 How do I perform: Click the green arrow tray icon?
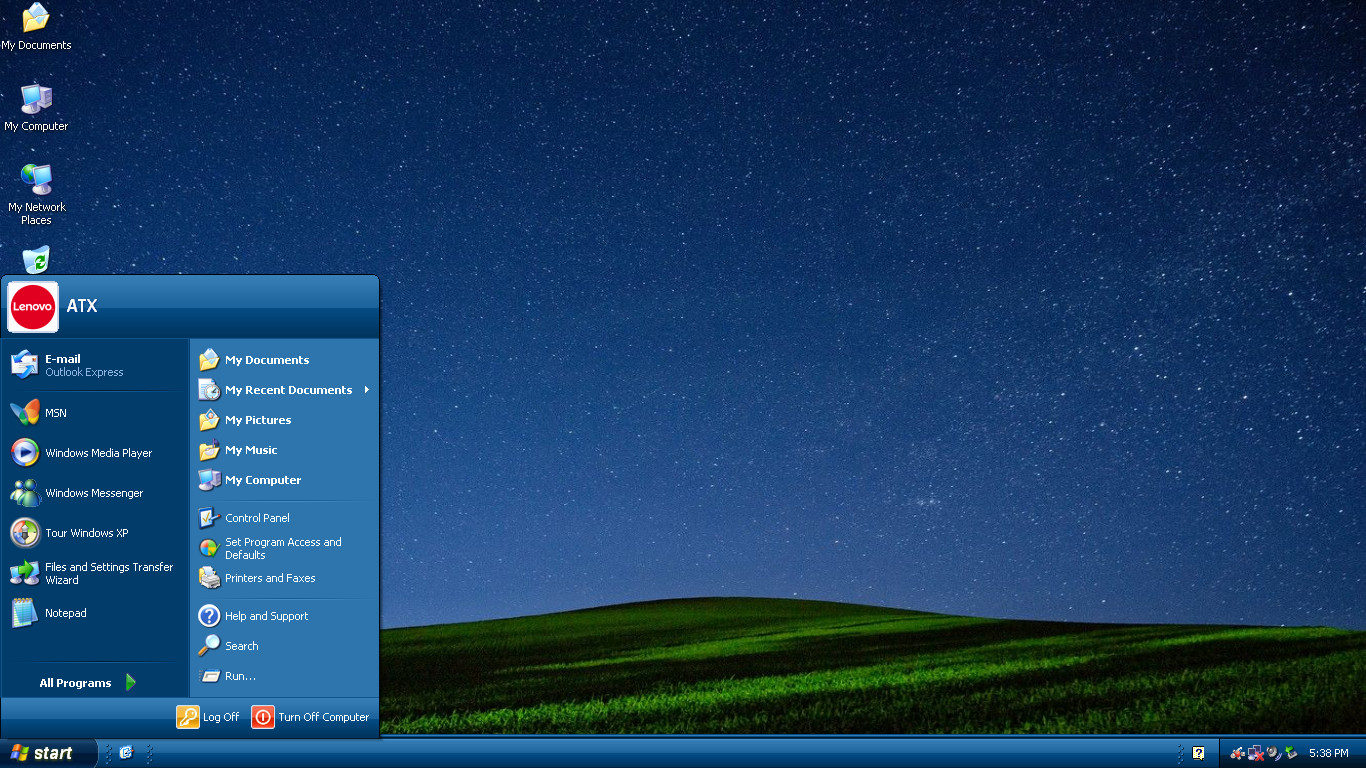coord(1291,753)
